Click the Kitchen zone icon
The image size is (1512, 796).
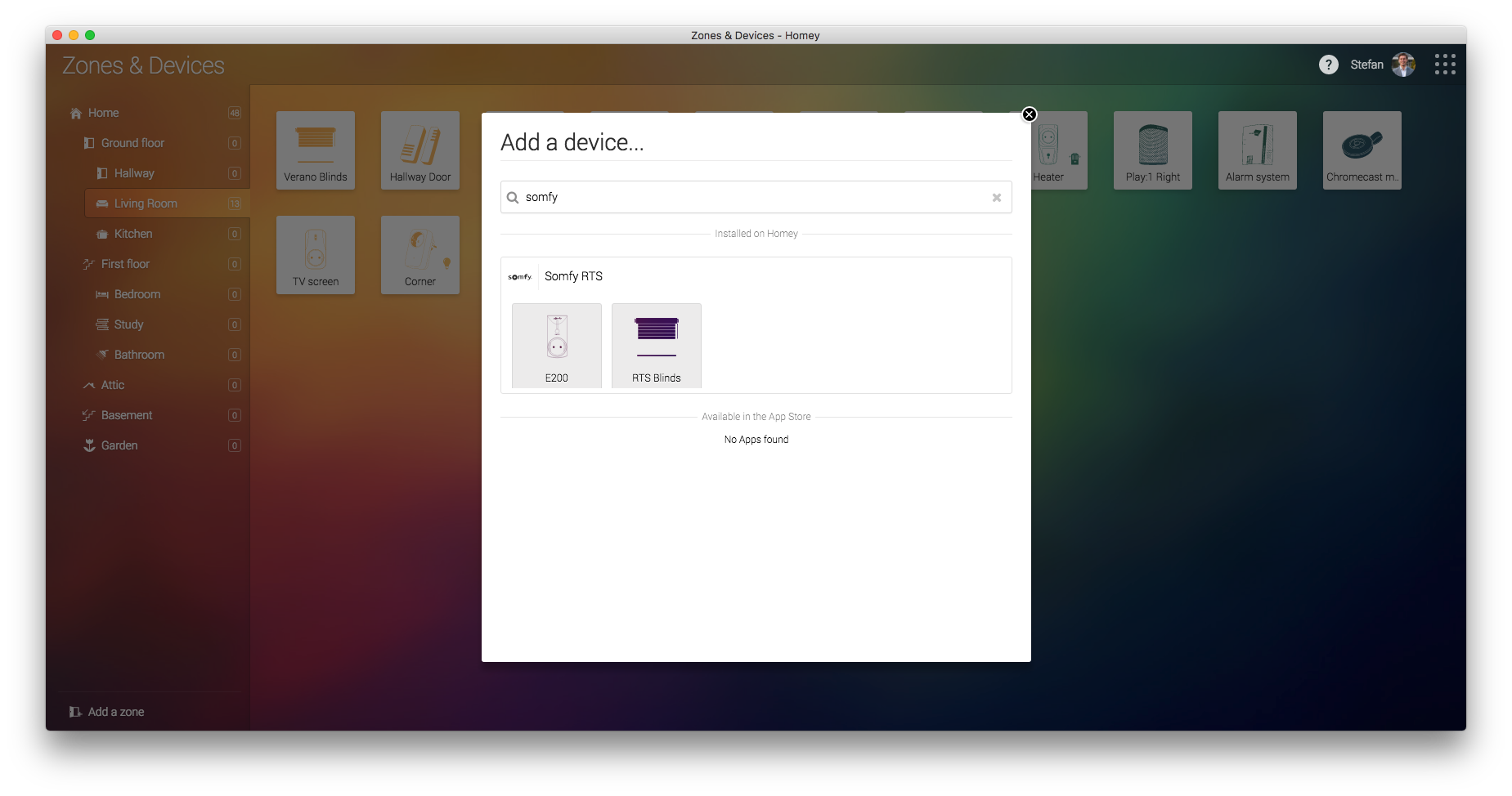(x=102, y=234)
